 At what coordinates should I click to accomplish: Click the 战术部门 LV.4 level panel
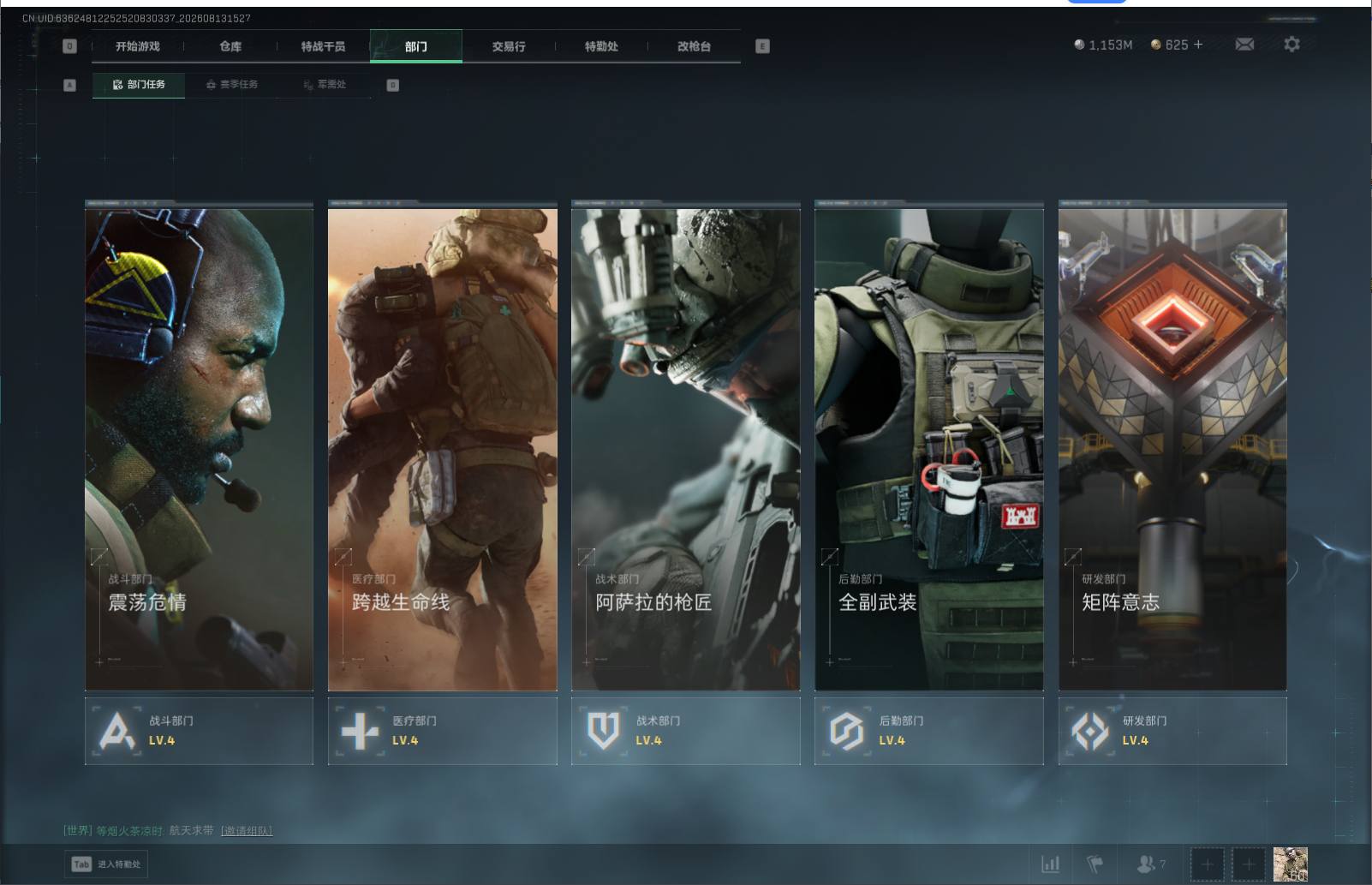coord(686,731)
